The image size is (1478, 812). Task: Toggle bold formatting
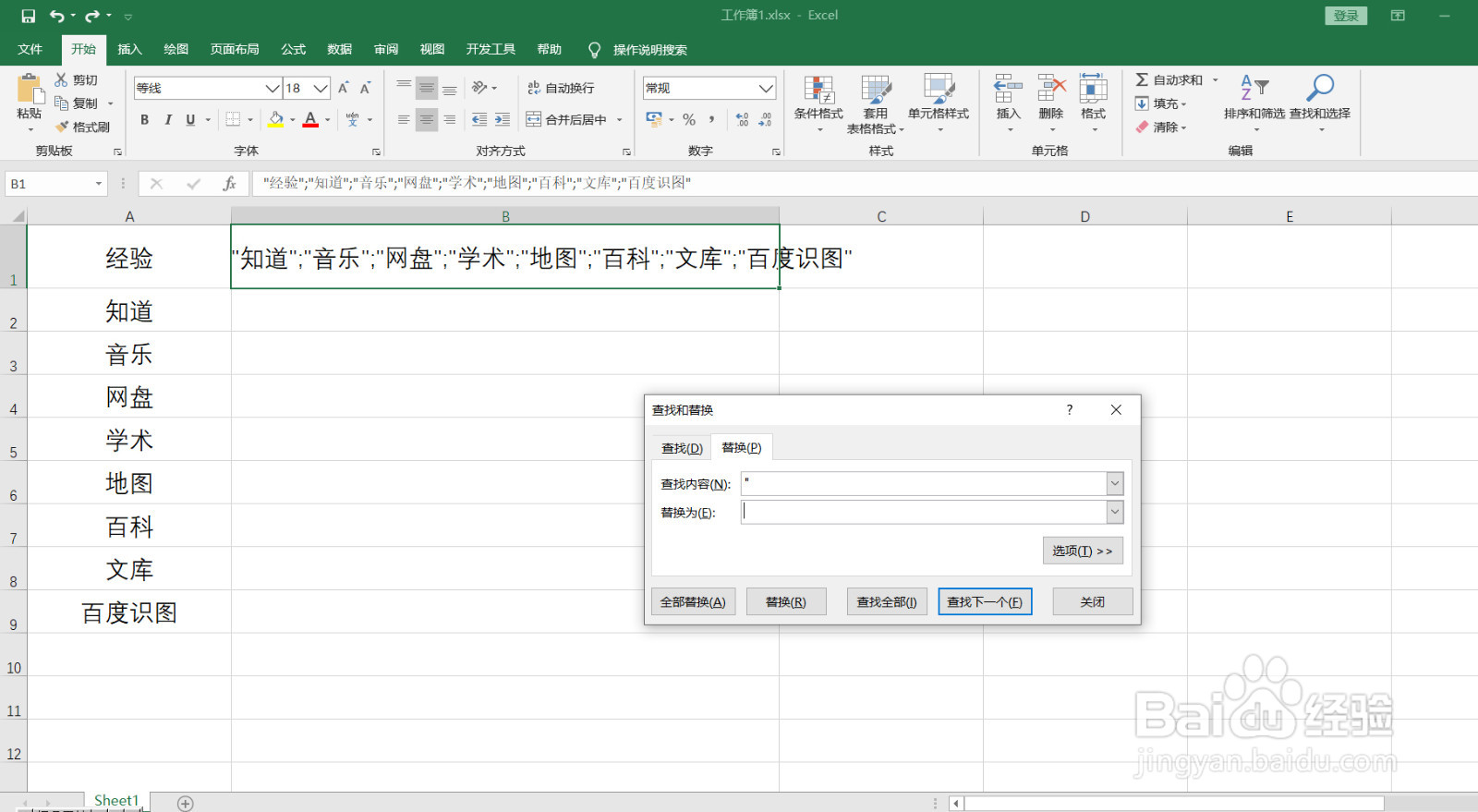pos(145,119)
